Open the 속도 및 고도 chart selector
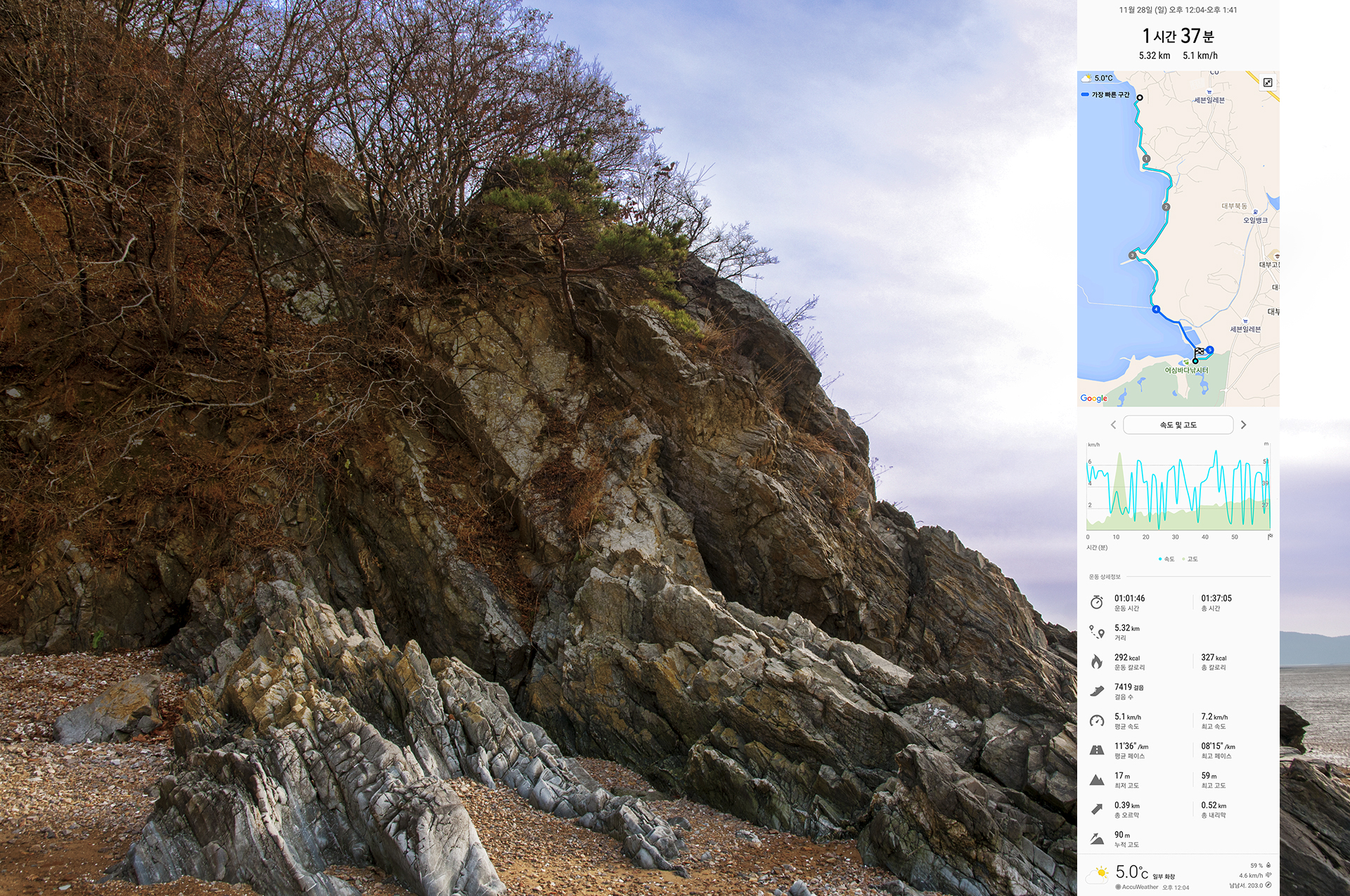Image resolution: width=1350 pixels, height=896 pixels. point(1178,425)
